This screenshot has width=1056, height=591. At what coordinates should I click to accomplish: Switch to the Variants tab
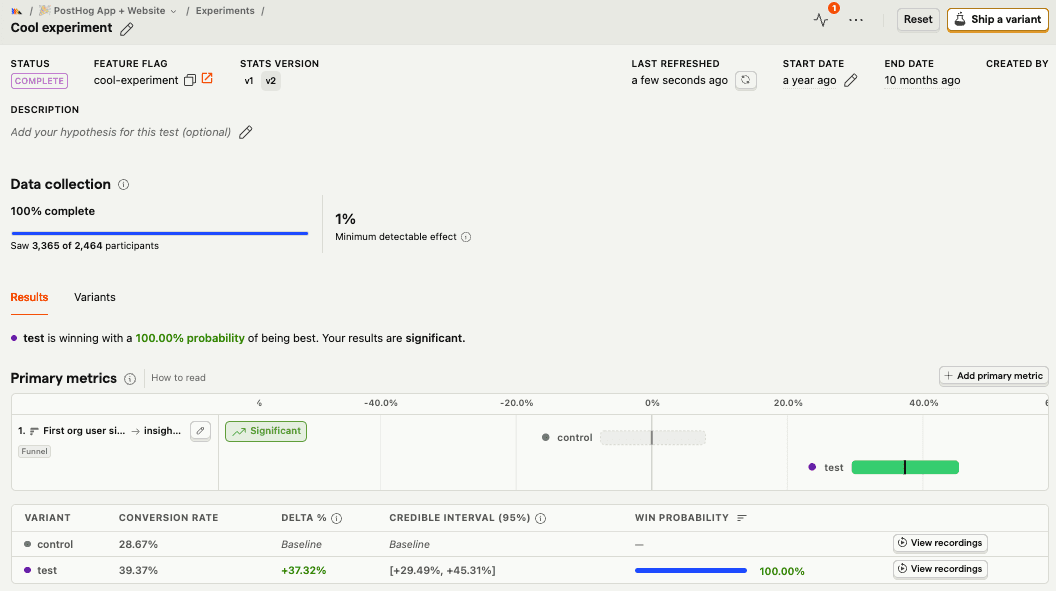(x=94, y=298)
